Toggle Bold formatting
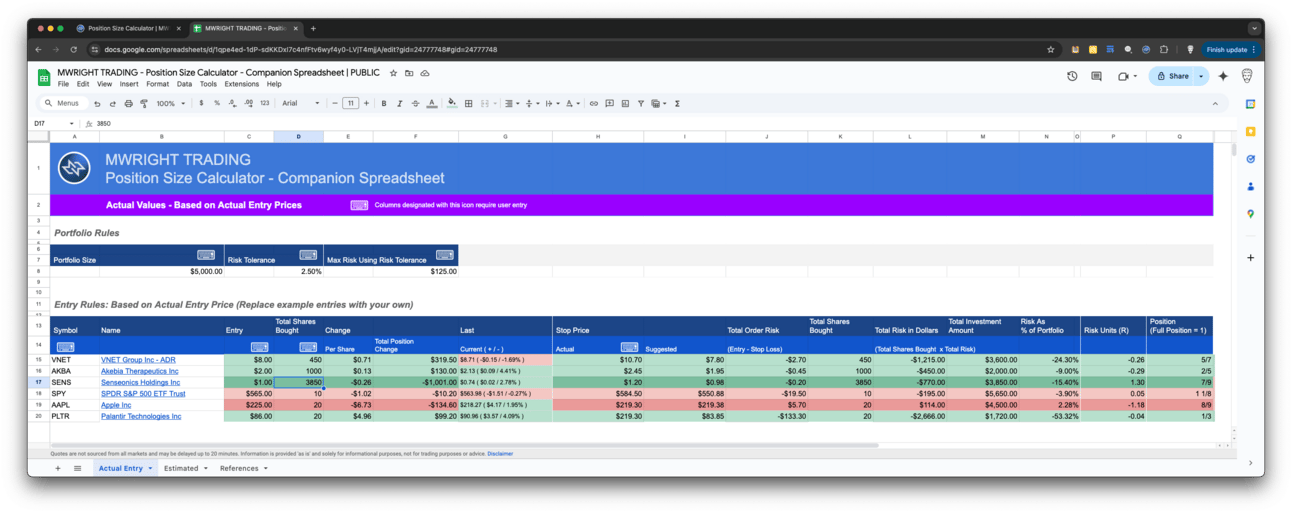Screen dimensions: 1292x513 tap(384, 103)
